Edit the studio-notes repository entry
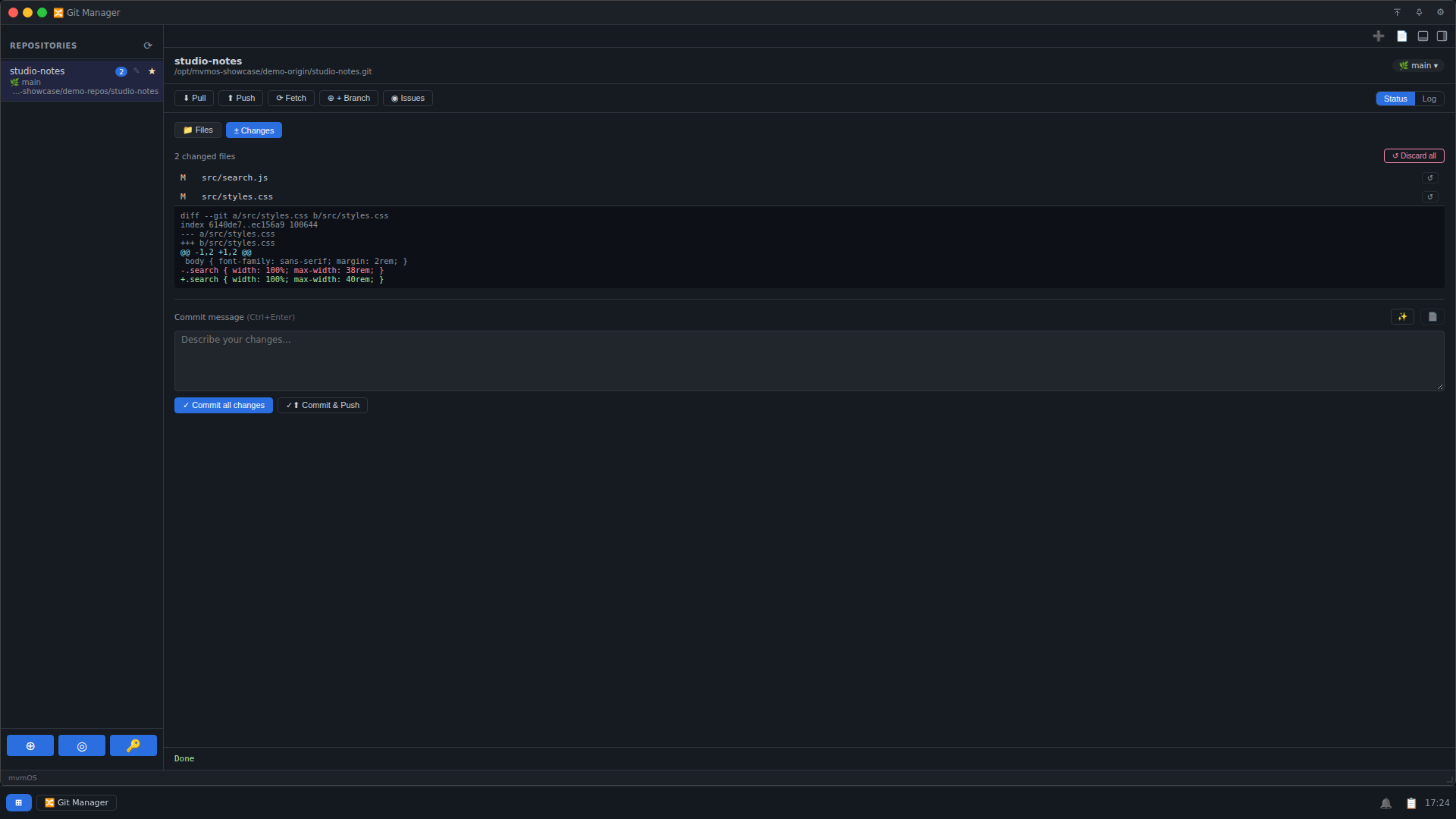The height and width of the screenshot is (819, 1456). [136, 71]
